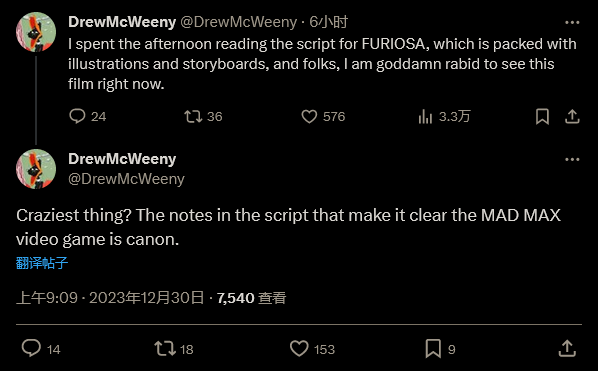Share the MAD MAX canon tweet
Screen dimensions: 598x371
[x=567, y=349]
